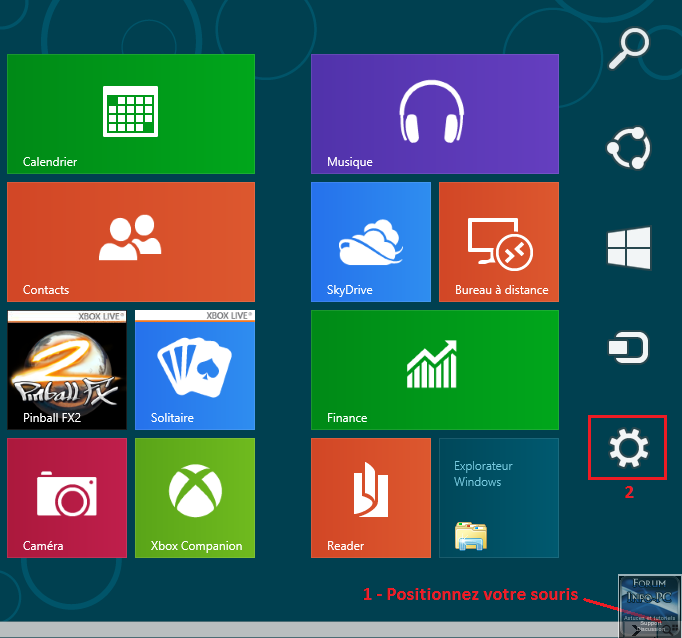The height and width of the screenshot is (638, 682).
Task: Launch the SkyDrive cloud tile
Action: tap(370, 242)
